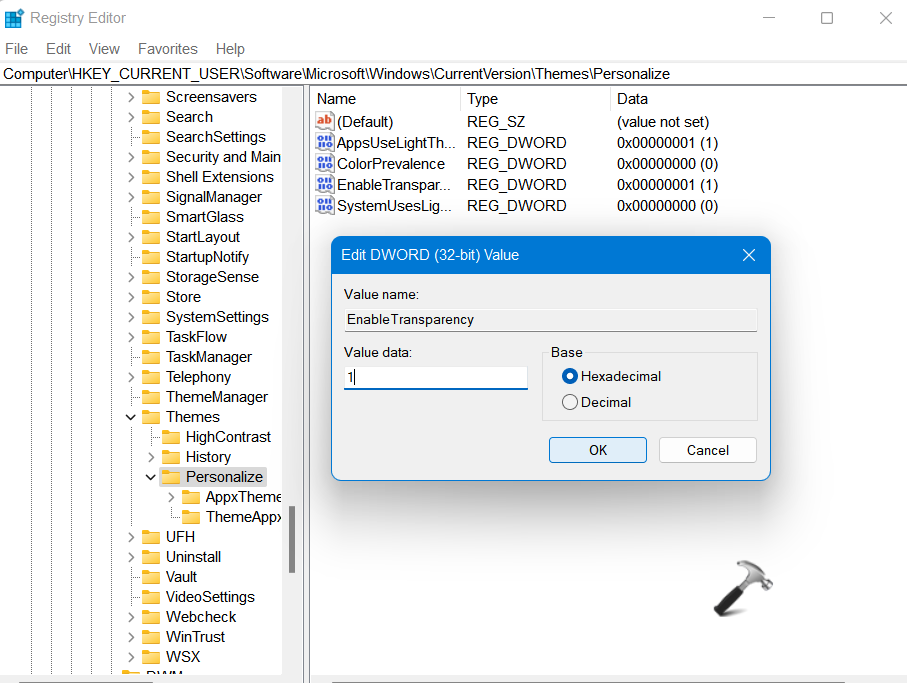Expand the StorageSense tree node
This screenshot has height=683, width=907.
click(131, 277)
